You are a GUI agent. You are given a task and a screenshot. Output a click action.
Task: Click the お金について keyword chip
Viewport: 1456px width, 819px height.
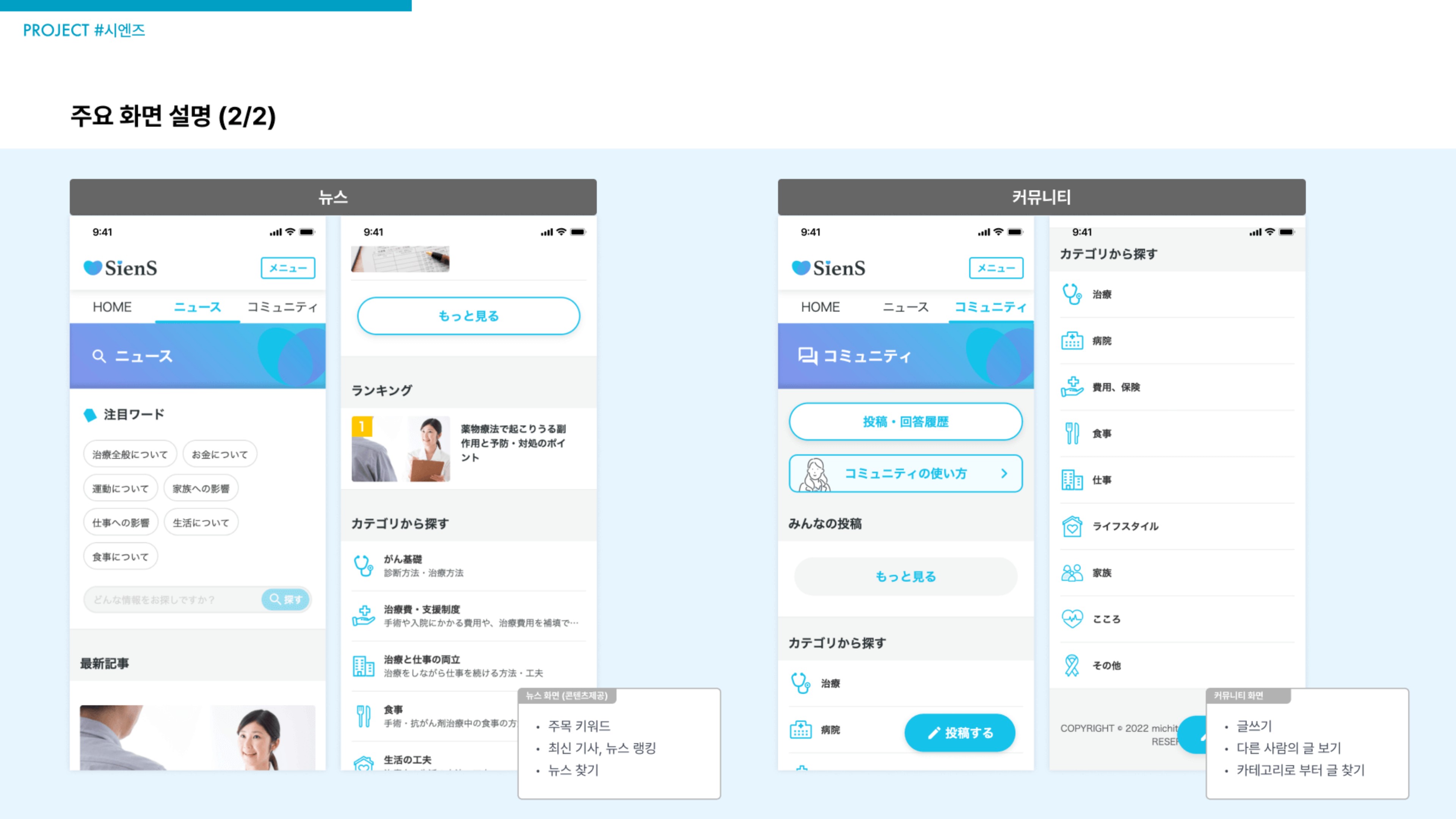(x=220, y=454)
